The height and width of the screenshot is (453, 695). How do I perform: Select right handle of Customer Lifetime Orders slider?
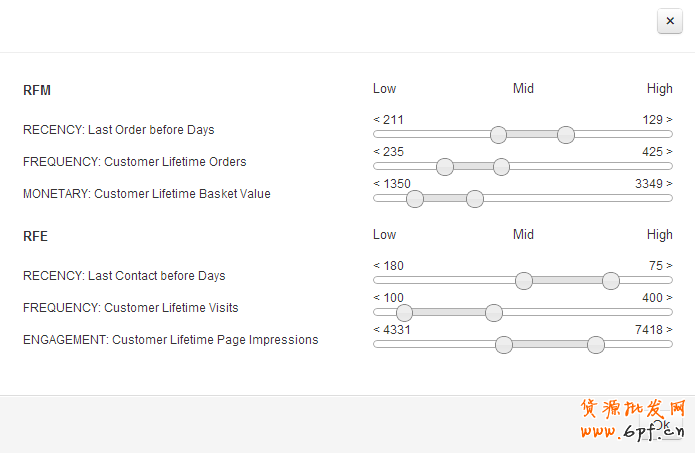[501, 167]
